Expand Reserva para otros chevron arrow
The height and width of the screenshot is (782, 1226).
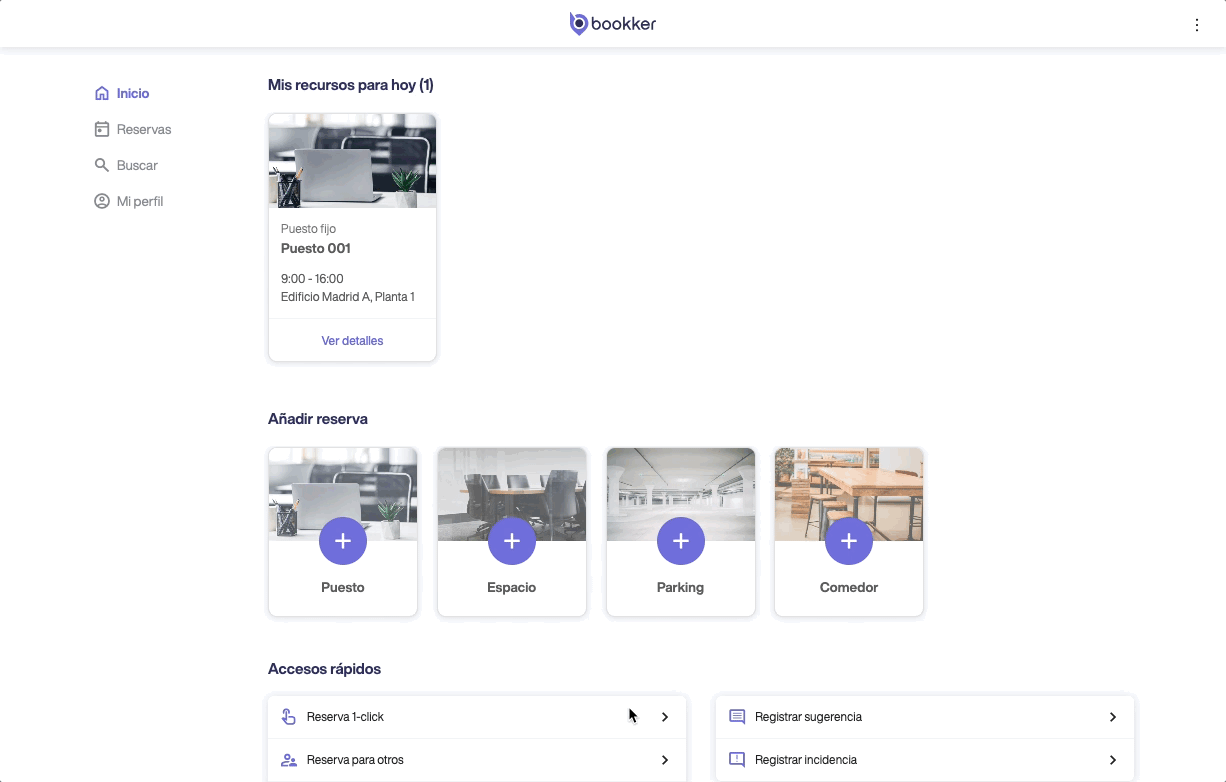[665, 760]
